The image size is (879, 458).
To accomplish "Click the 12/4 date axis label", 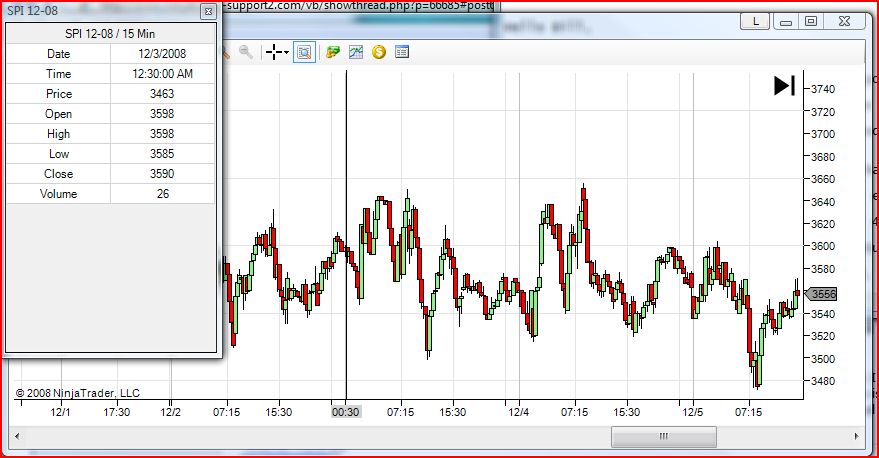I will pos(519,412).
